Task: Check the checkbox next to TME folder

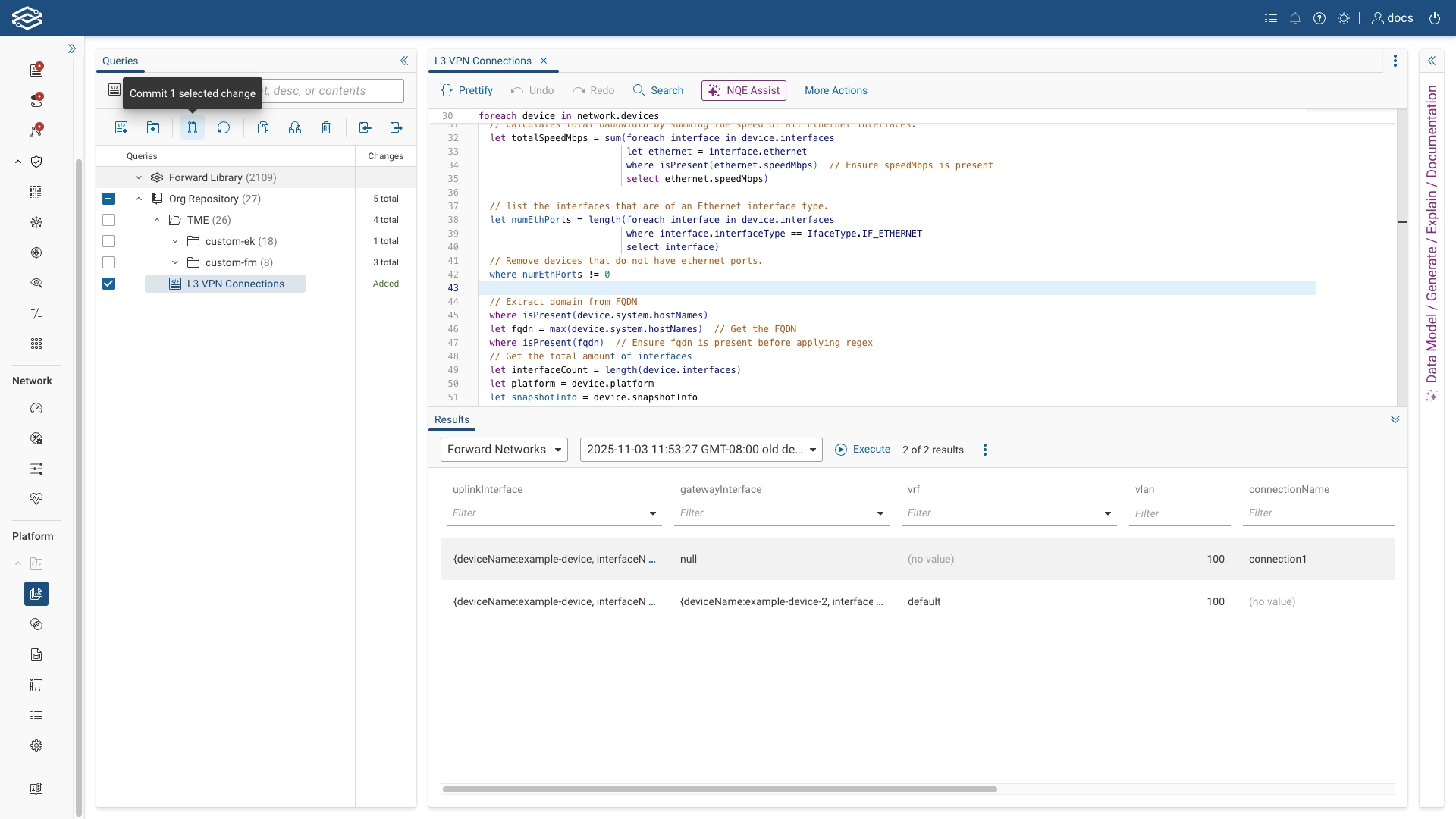Action: point(108,220)
